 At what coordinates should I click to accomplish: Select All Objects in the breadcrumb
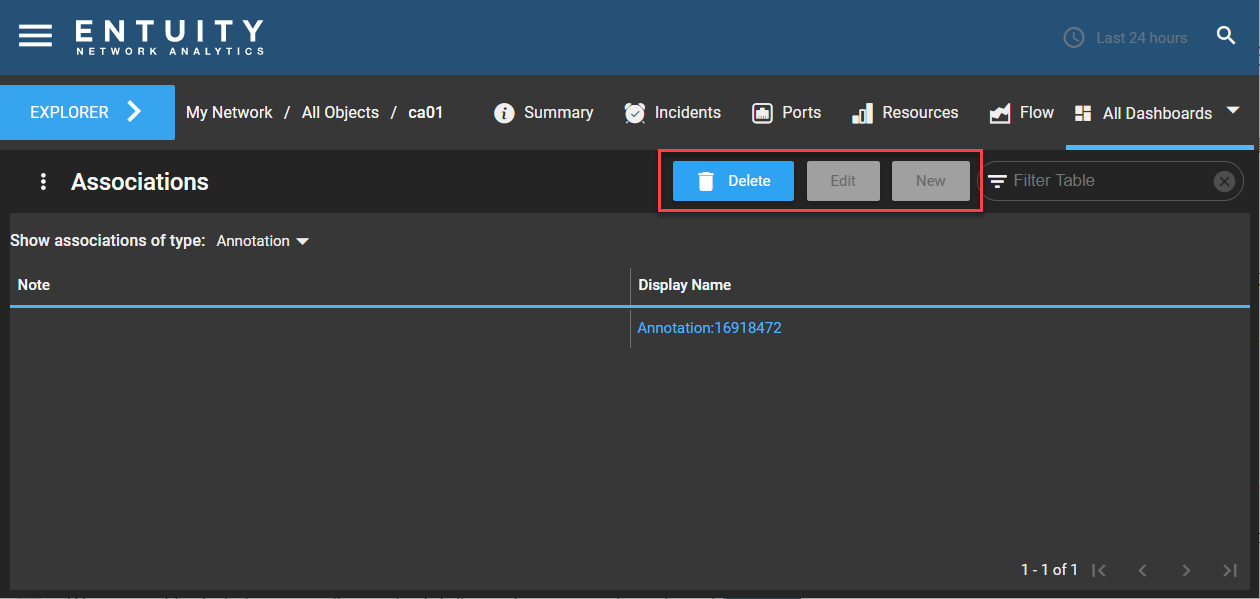(x=340, y=112)
